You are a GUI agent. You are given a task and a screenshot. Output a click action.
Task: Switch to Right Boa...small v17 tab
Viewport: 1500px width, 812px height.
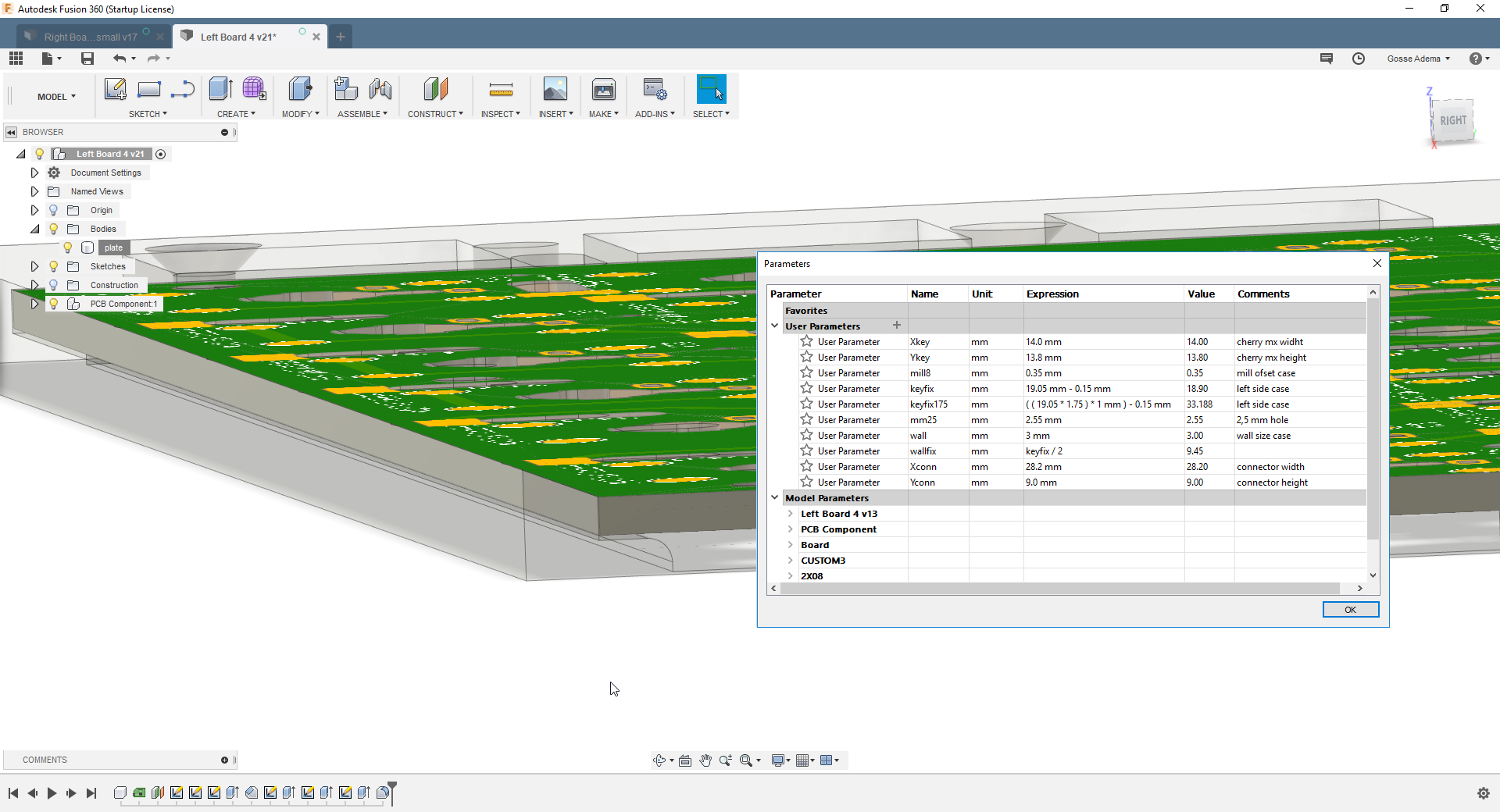point(90,37)
